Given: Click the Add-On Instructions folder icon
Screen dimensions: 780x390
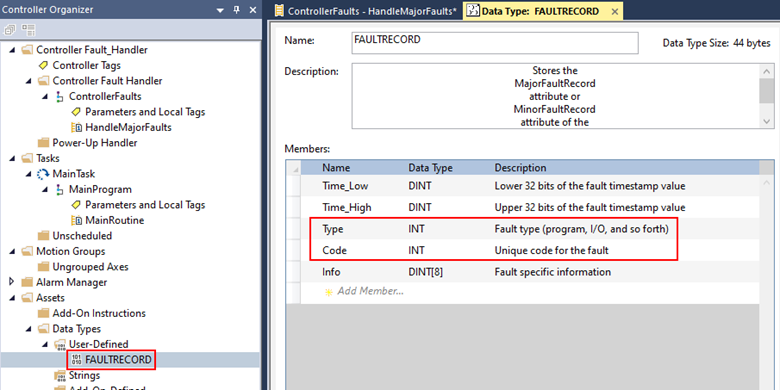Looking at the screenshot, I should (43, 313).
